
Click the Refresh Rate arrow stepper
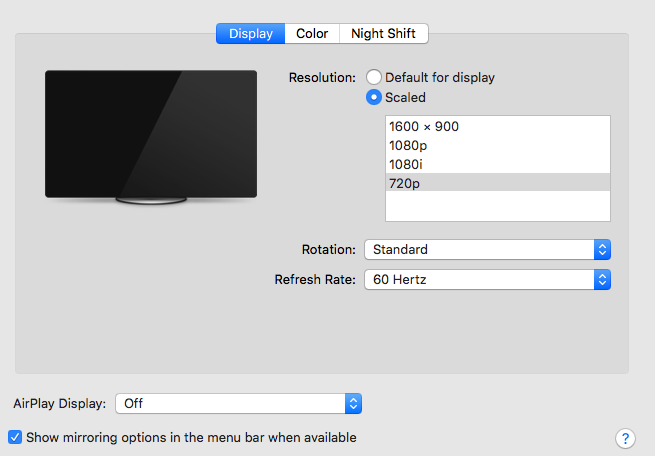coord(602,280)
